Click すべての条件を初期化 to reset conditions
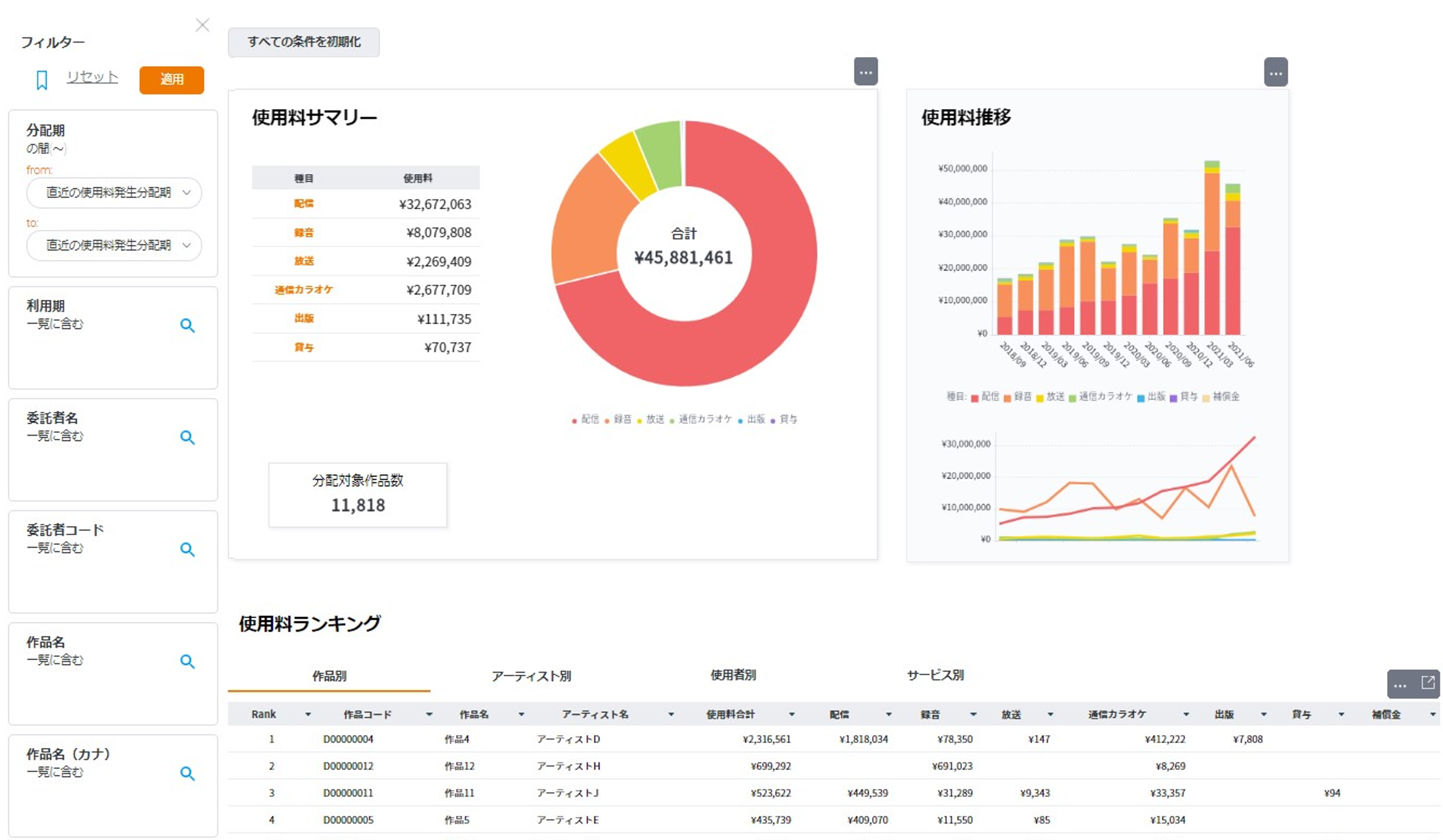The width and height of the screenshot is (1443, 840). click(x=304, y=42)
